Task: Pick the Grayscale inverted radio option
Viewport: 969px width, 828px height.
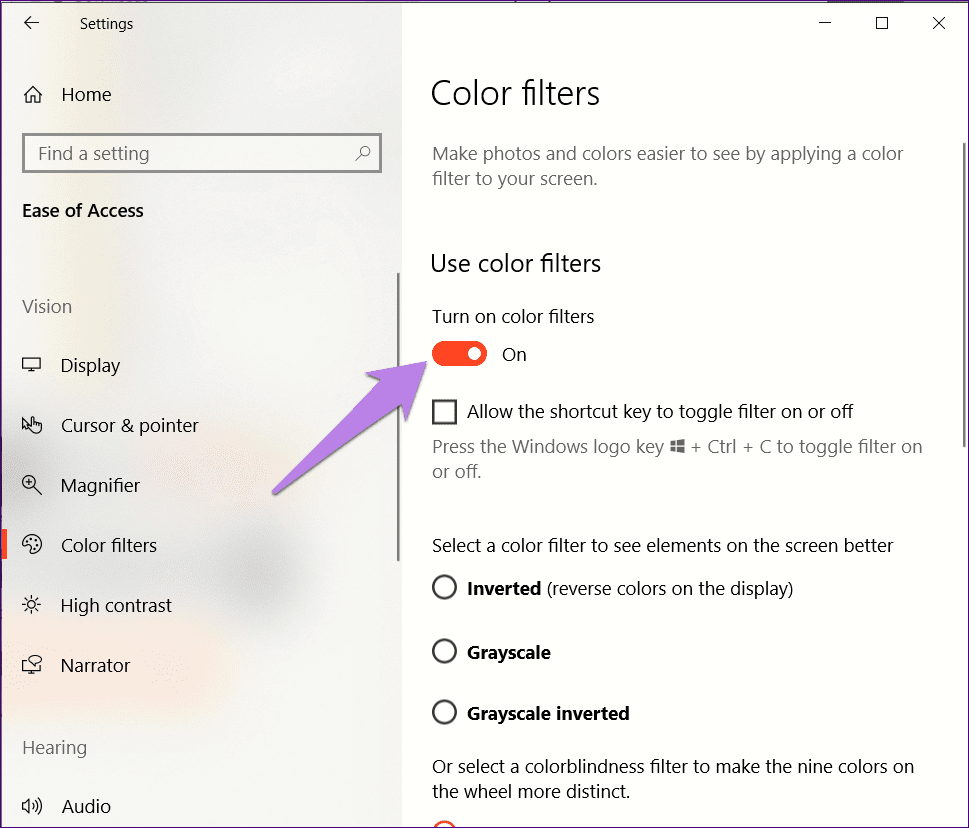Action: point(444,712)
